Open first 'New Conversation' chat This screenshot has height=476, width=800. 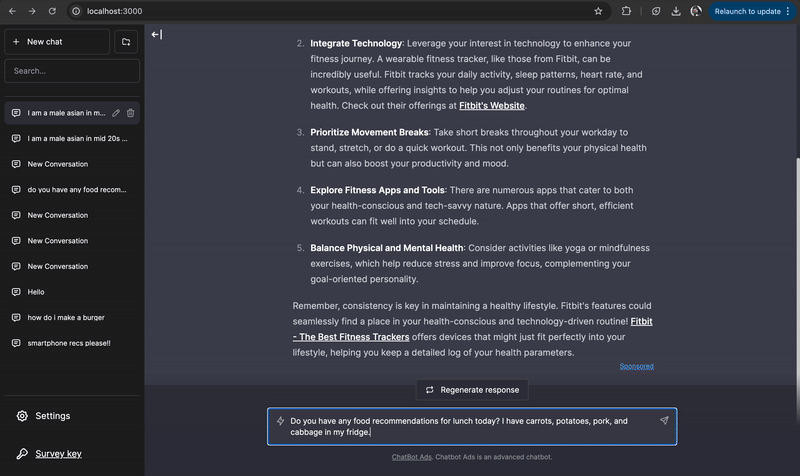[72, 164]
